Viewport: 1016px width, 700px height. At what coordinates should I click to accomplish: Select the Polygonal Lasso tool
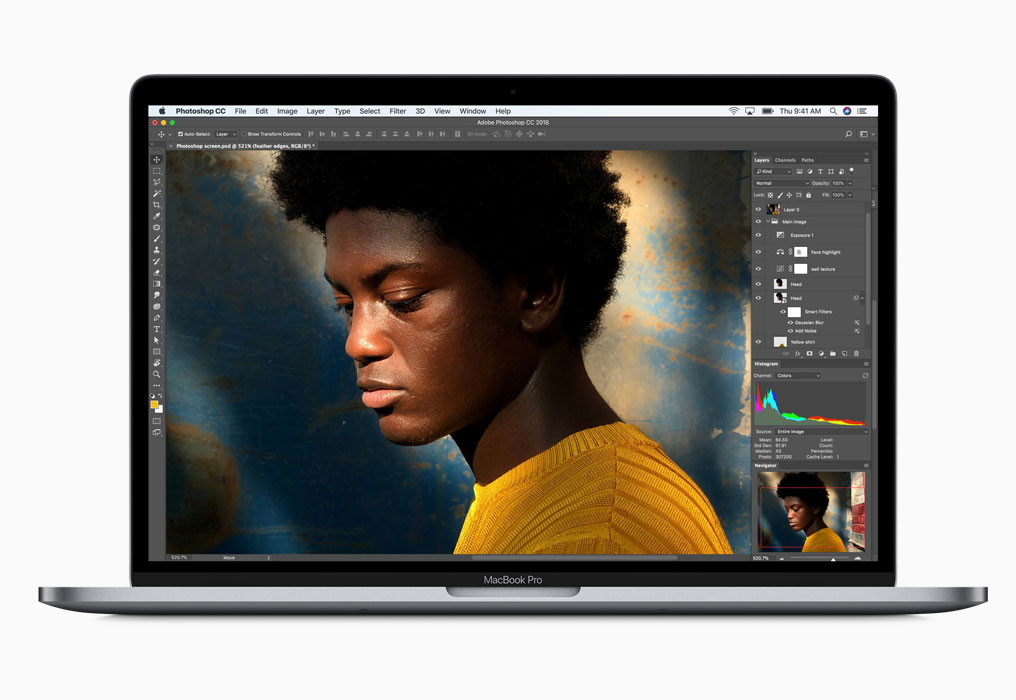tap(156, 182)
